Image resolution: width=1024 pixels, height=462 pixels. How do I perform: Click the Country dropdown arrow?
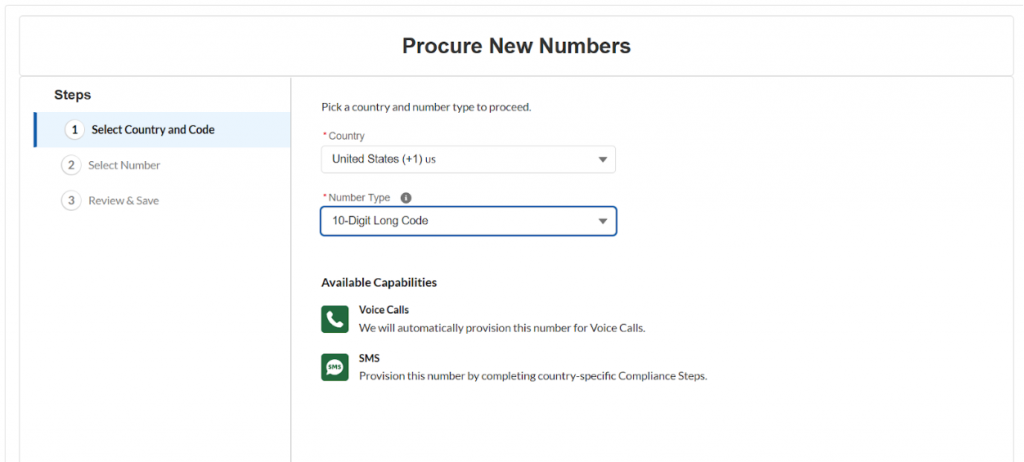602,160
